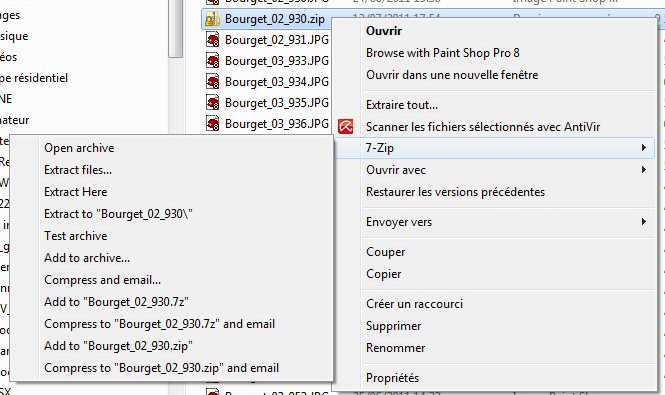Expand the Ouvrir avec submenu arrow
Image resolution: width=665 pixels, height=395 pixels.
click(x=644, y=170)
